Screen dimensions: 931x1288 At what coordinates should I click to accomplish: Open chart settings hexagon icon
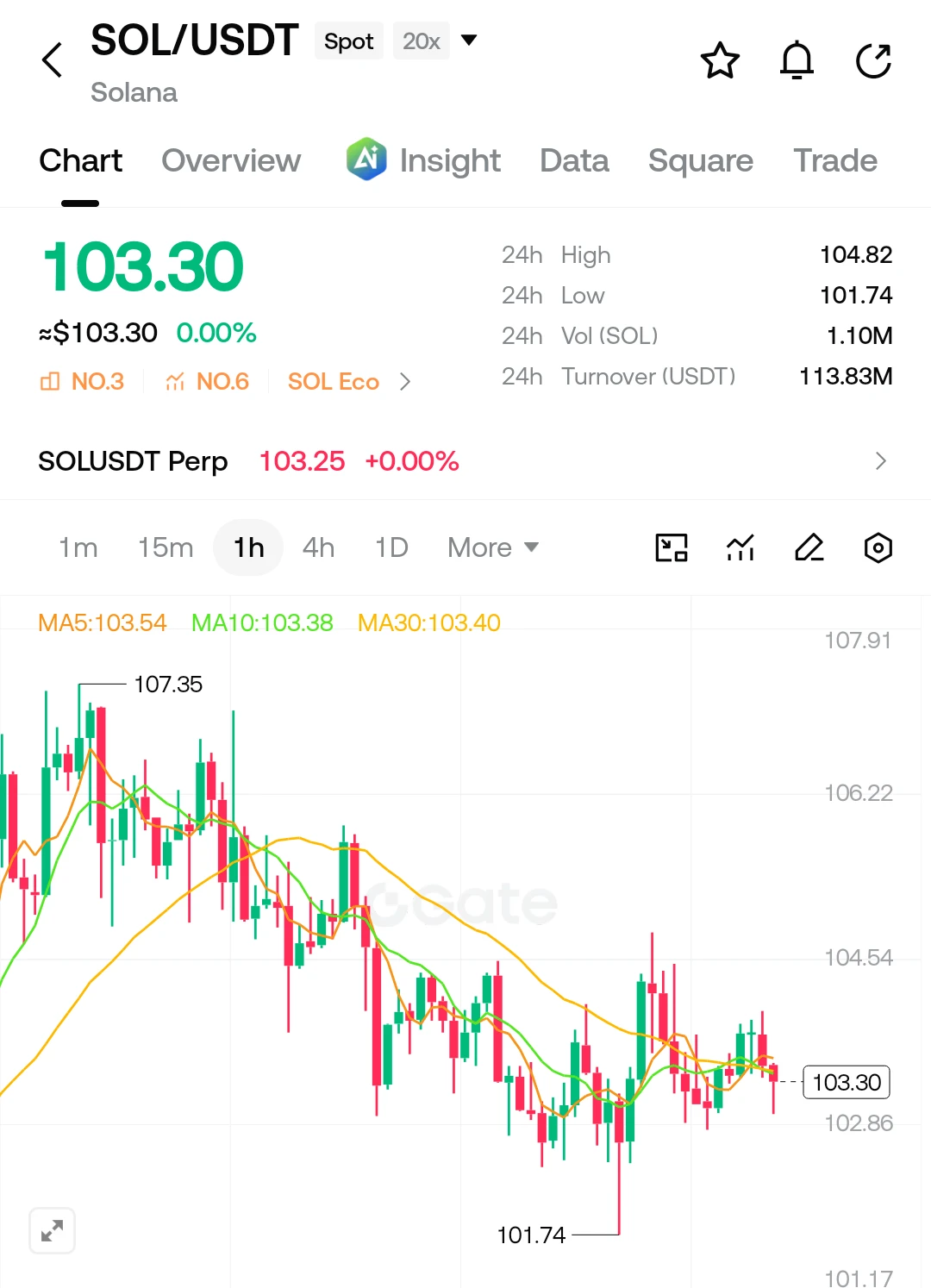[878, 547]
